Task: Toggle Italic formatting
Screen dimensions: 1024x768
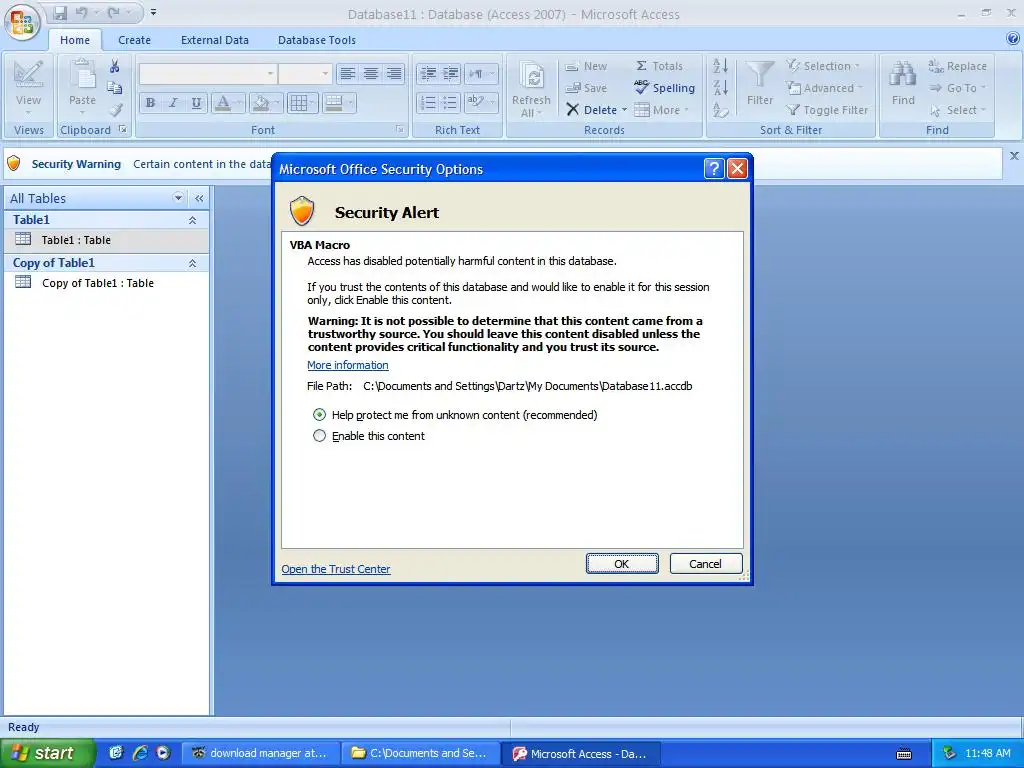Action: coord(173,103)
